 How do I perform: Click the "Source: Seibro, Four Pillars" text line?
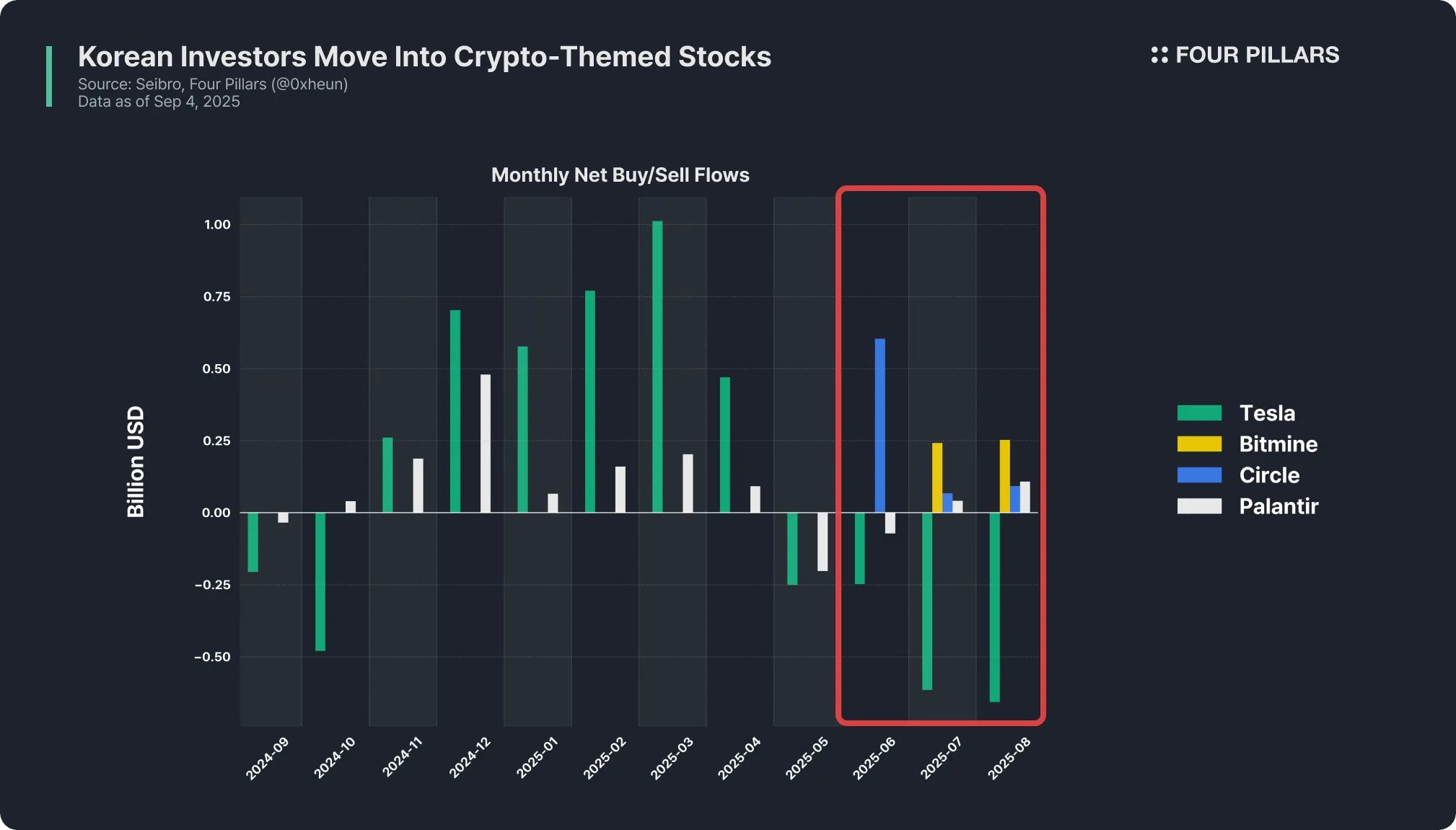point(213,84)
